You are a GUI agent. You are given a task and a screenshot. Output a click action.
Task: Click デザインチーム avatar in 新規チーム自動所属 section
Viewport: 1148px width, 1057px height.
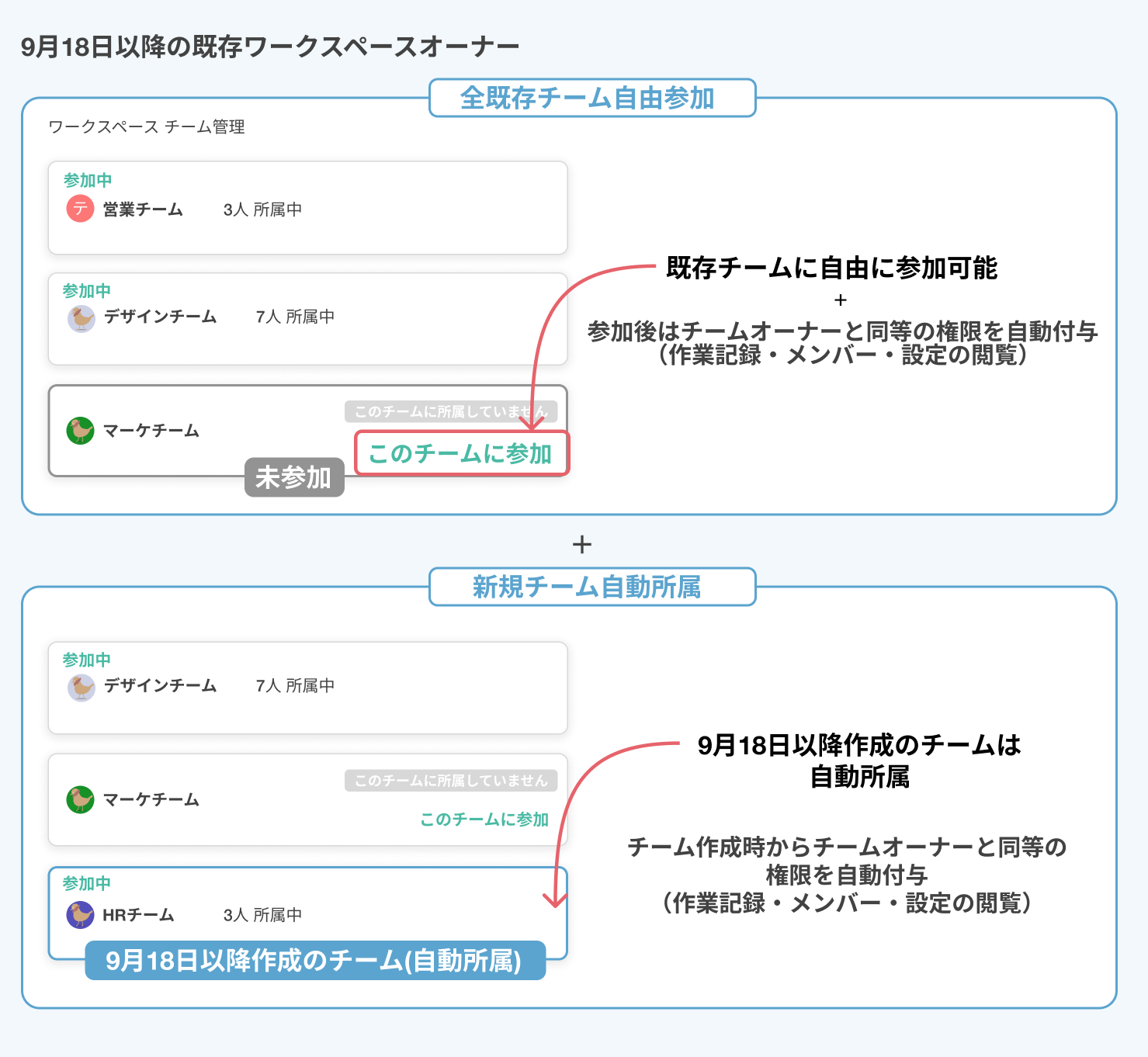[81, 687]
